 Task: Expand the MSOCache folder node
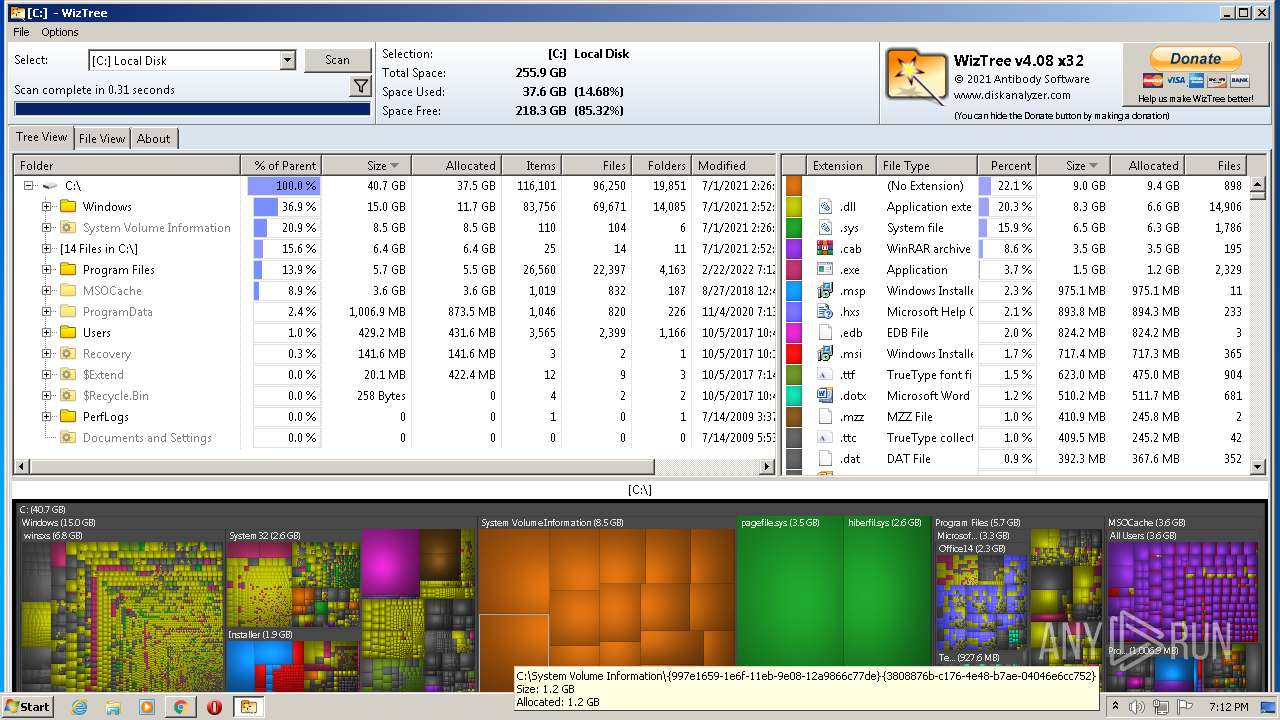(47, 291)
